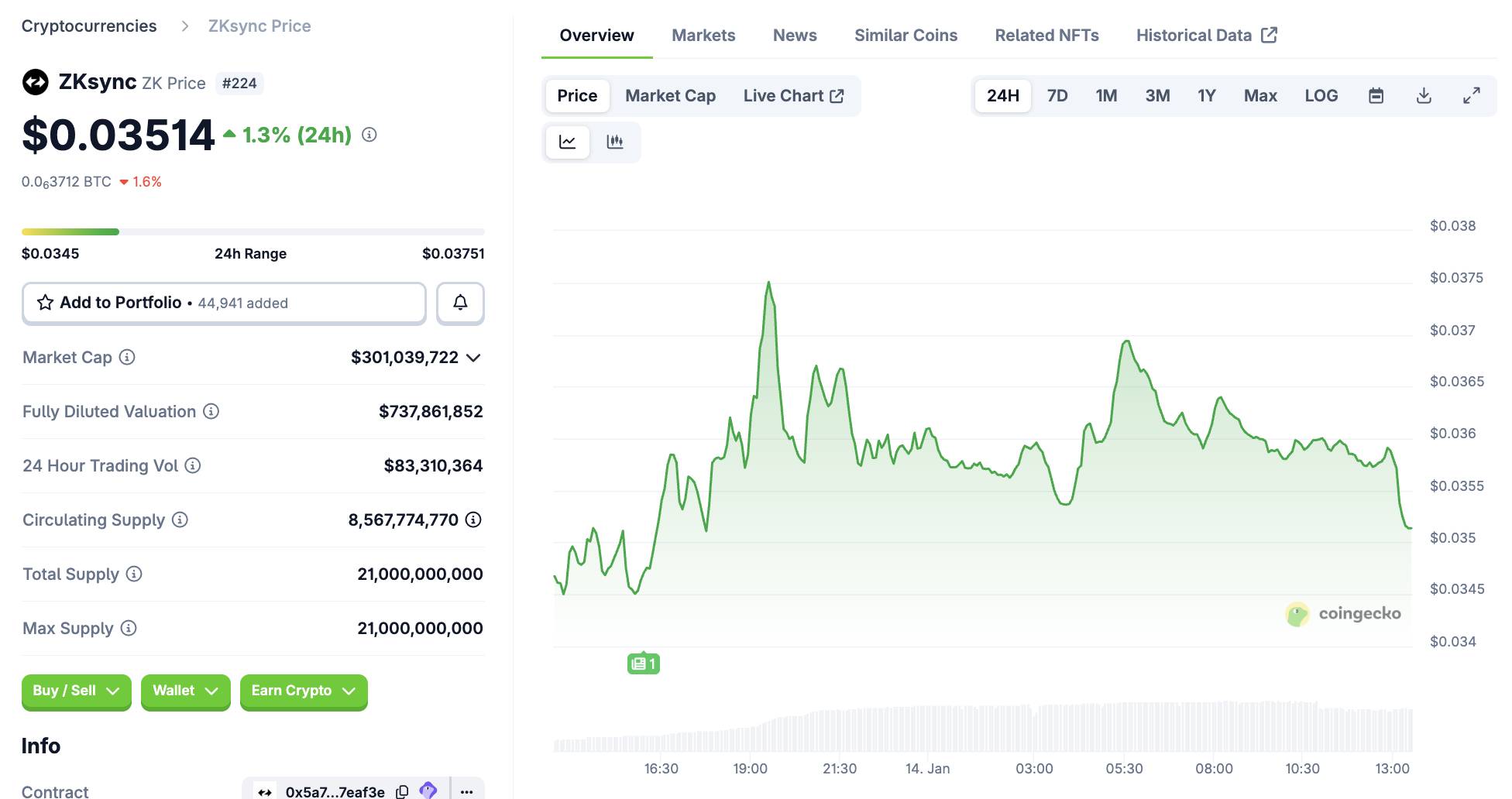Click the 24h Range progress bar

coord(253,231)
